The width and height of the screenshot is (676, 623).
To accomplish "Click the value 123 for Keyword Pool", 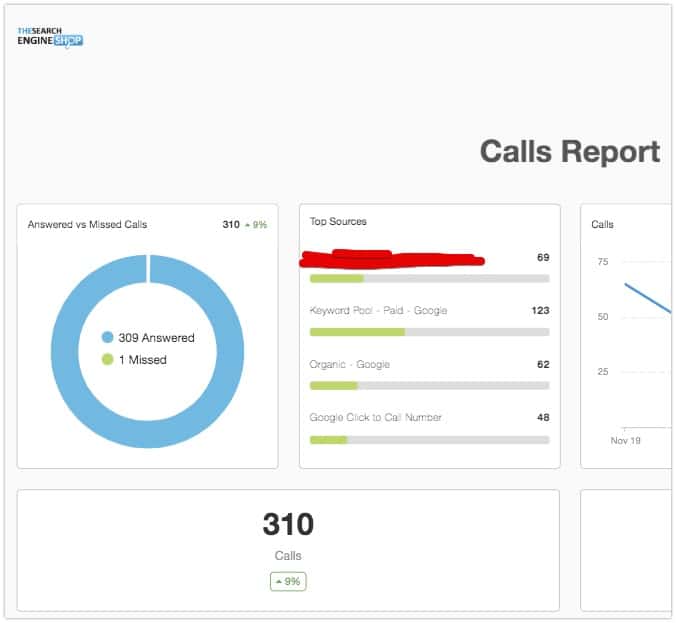I will [x=541, y=310].
